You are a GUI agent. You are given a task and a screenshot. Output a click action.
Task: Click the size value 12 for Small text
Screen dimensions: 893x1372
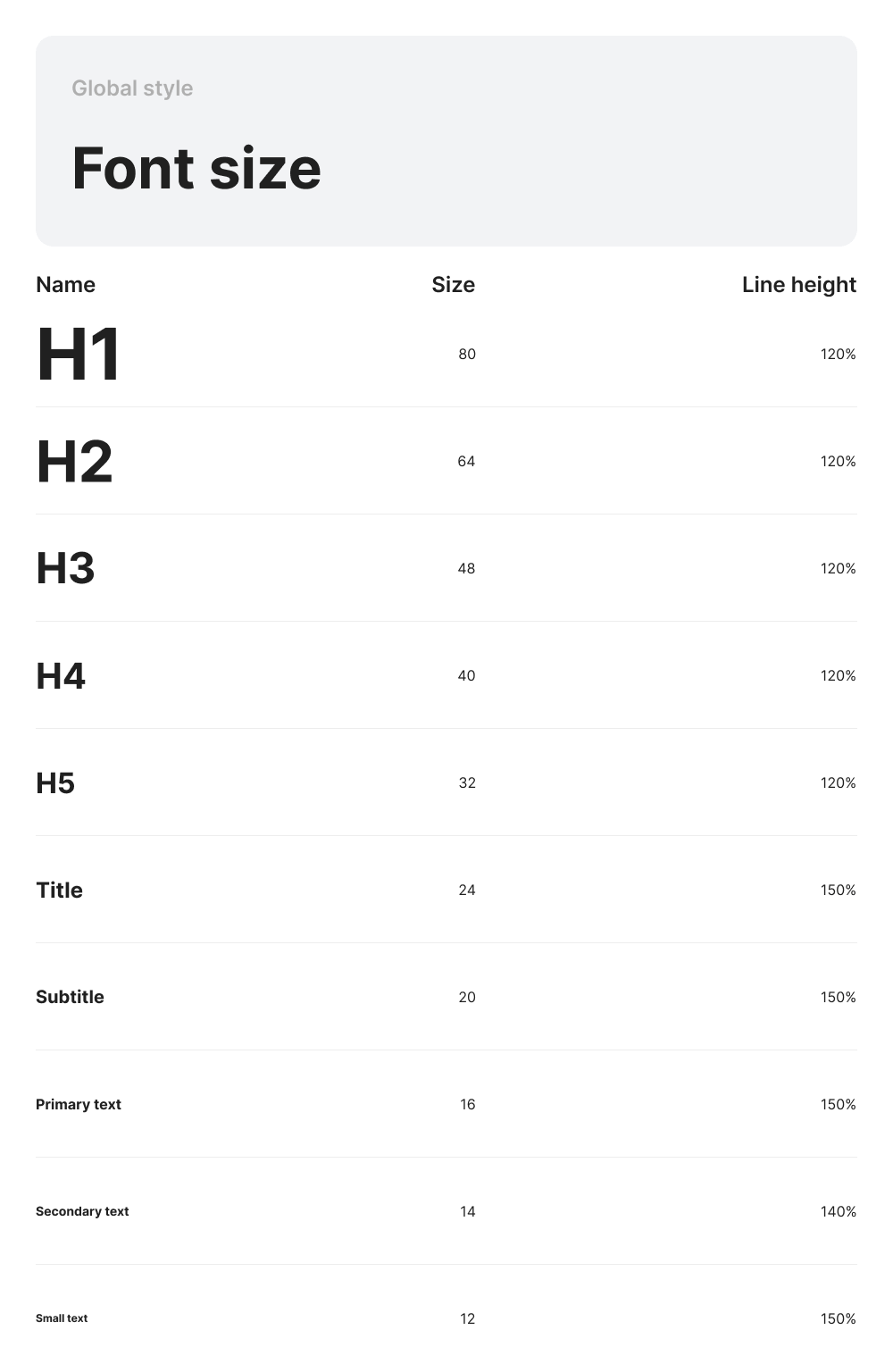point(468,1318)
